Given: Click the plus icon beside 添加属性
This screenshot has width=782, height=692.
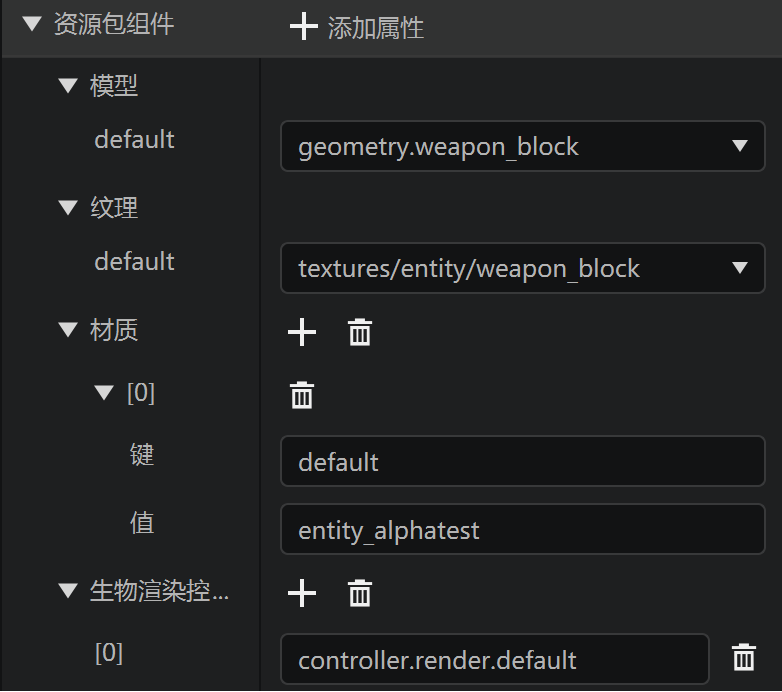Looking at the screenshot, I should click(303, 26).
